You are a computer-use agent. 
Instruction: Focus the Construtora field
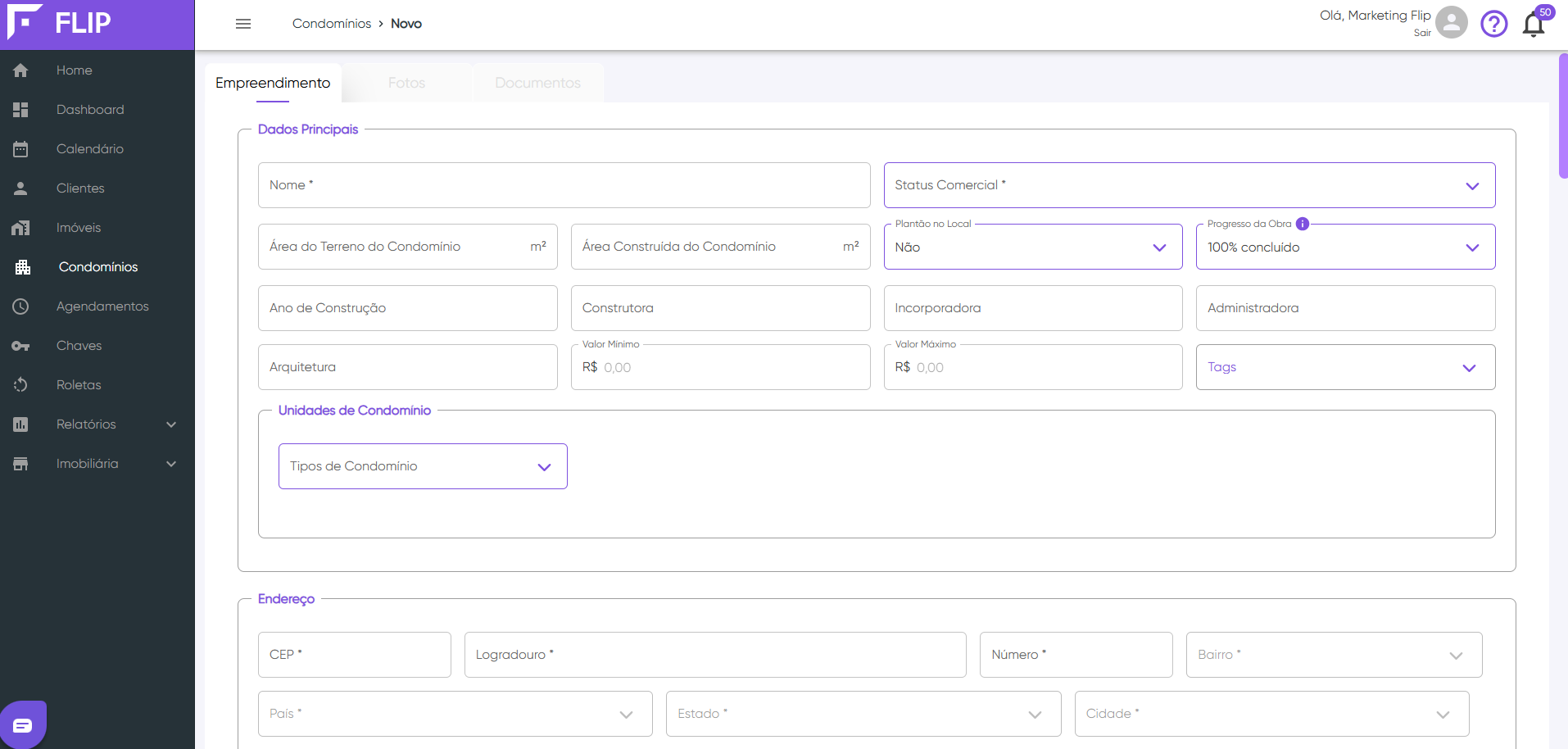point(721,308)
